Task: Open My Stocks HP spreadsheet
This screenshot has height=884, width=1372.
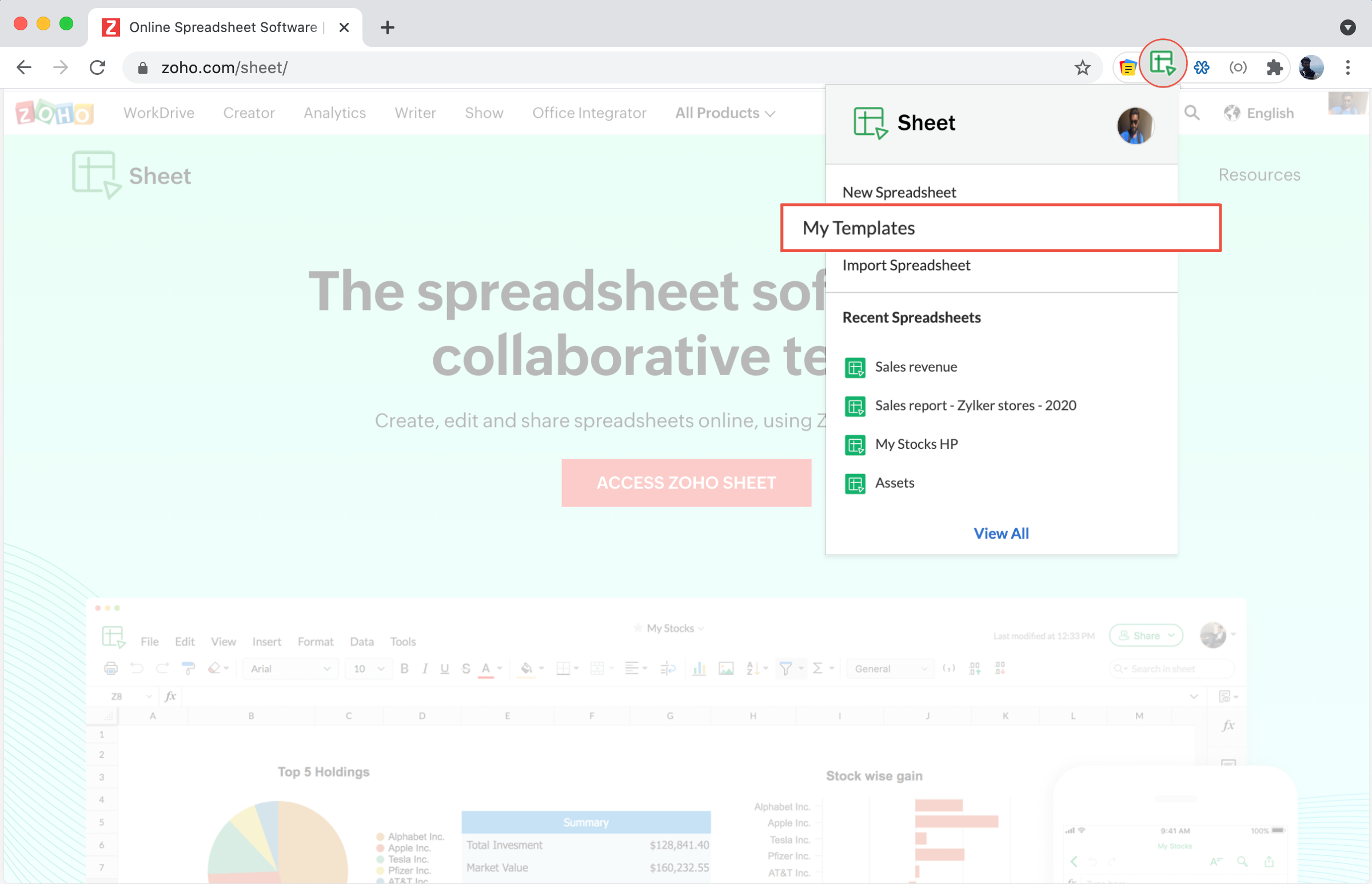Action: tap(916, 444)
